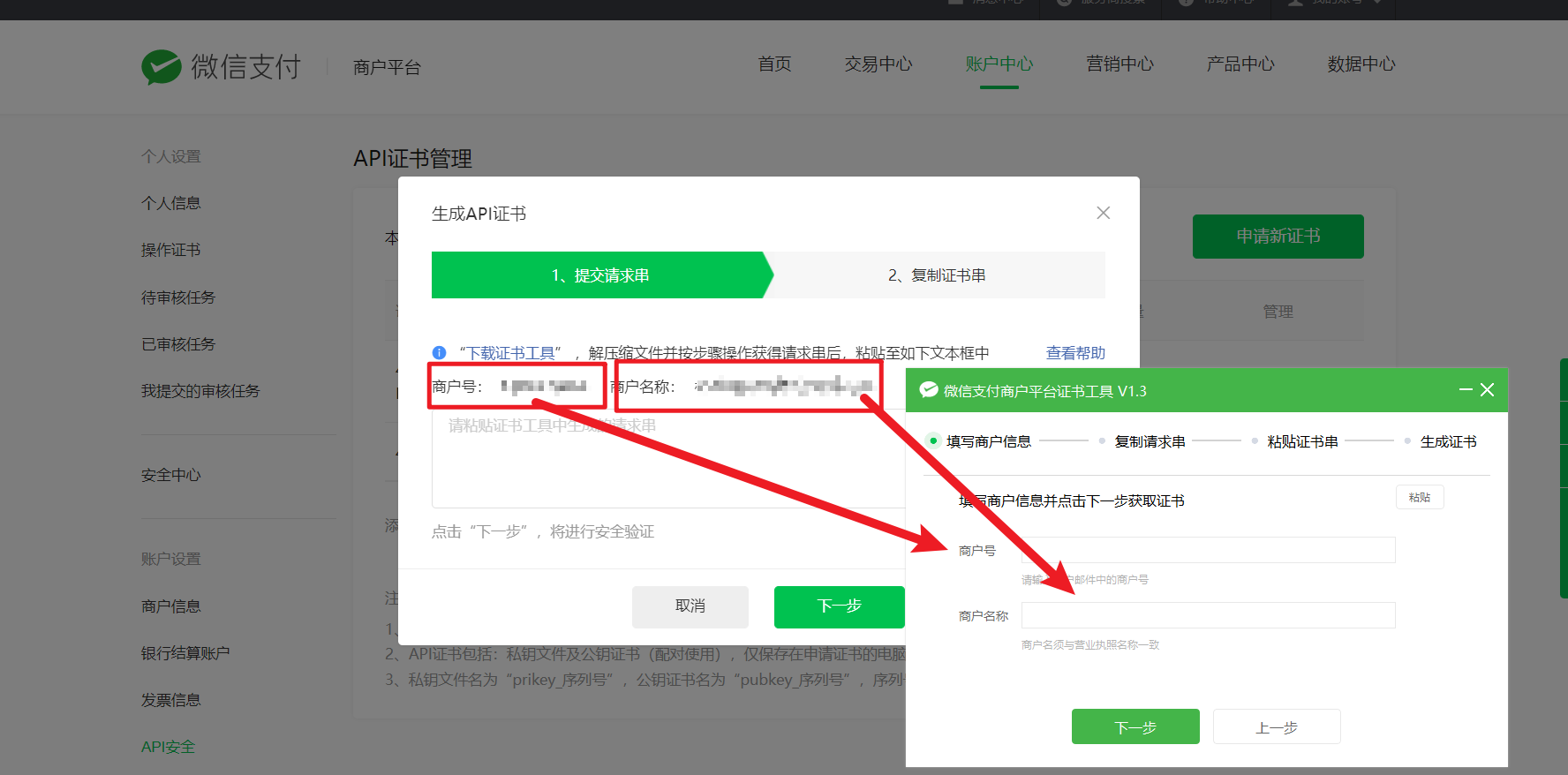Open 我提交的审核任务 in the sidebar
The width and height of the screenshot is (1568, 775).
pos(200,391)
